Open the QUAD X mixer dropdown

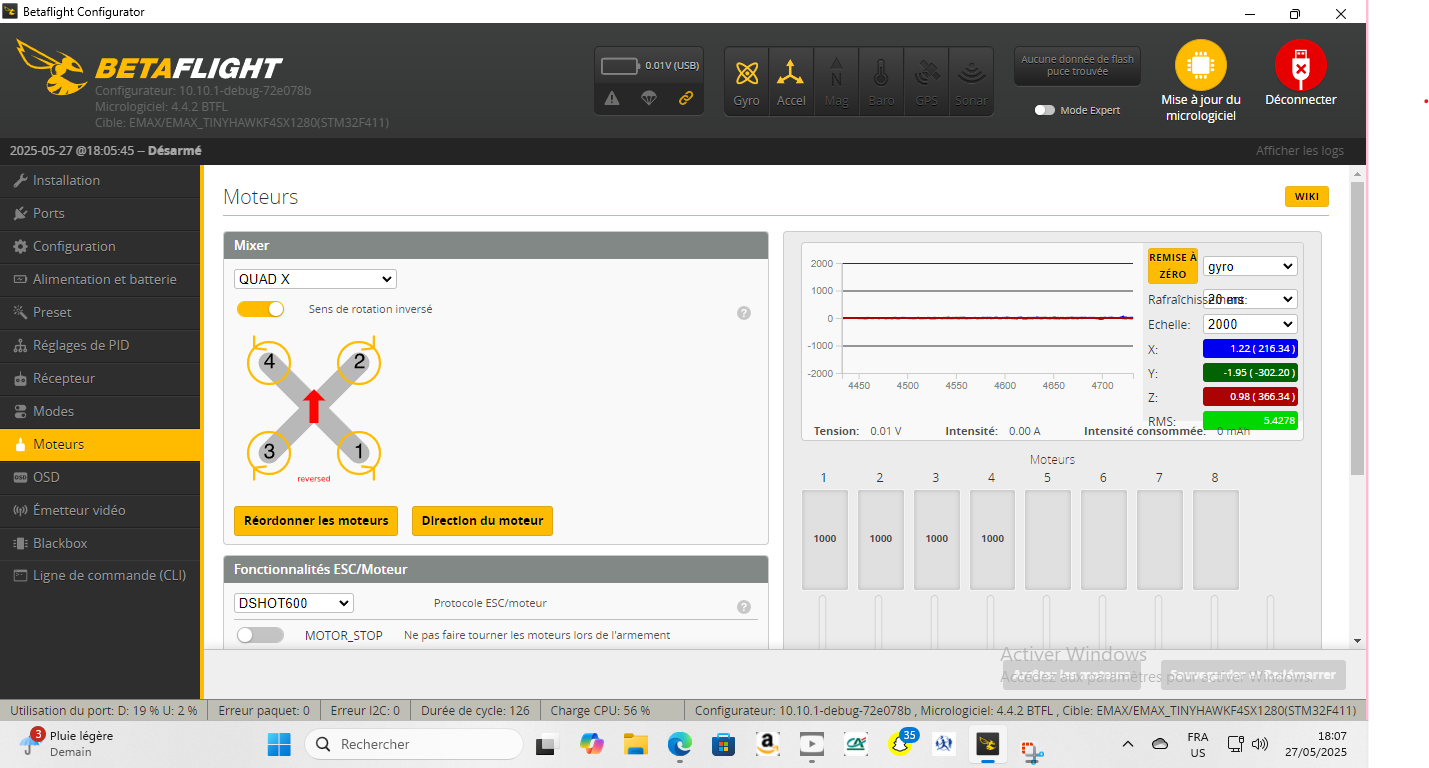[x=315, y=279]
